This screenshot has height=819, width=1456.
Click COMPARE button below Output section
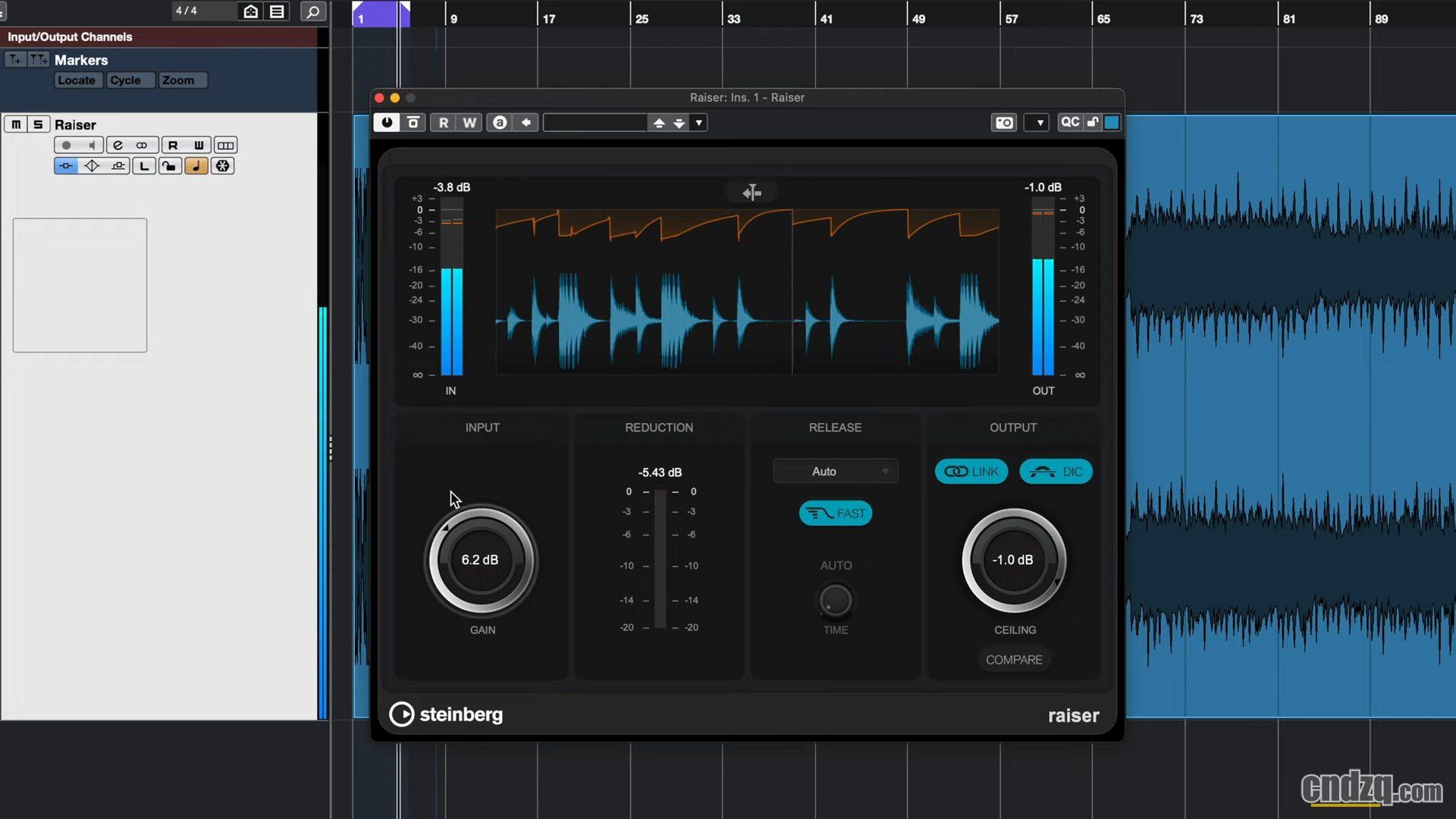click(1014, 659)
